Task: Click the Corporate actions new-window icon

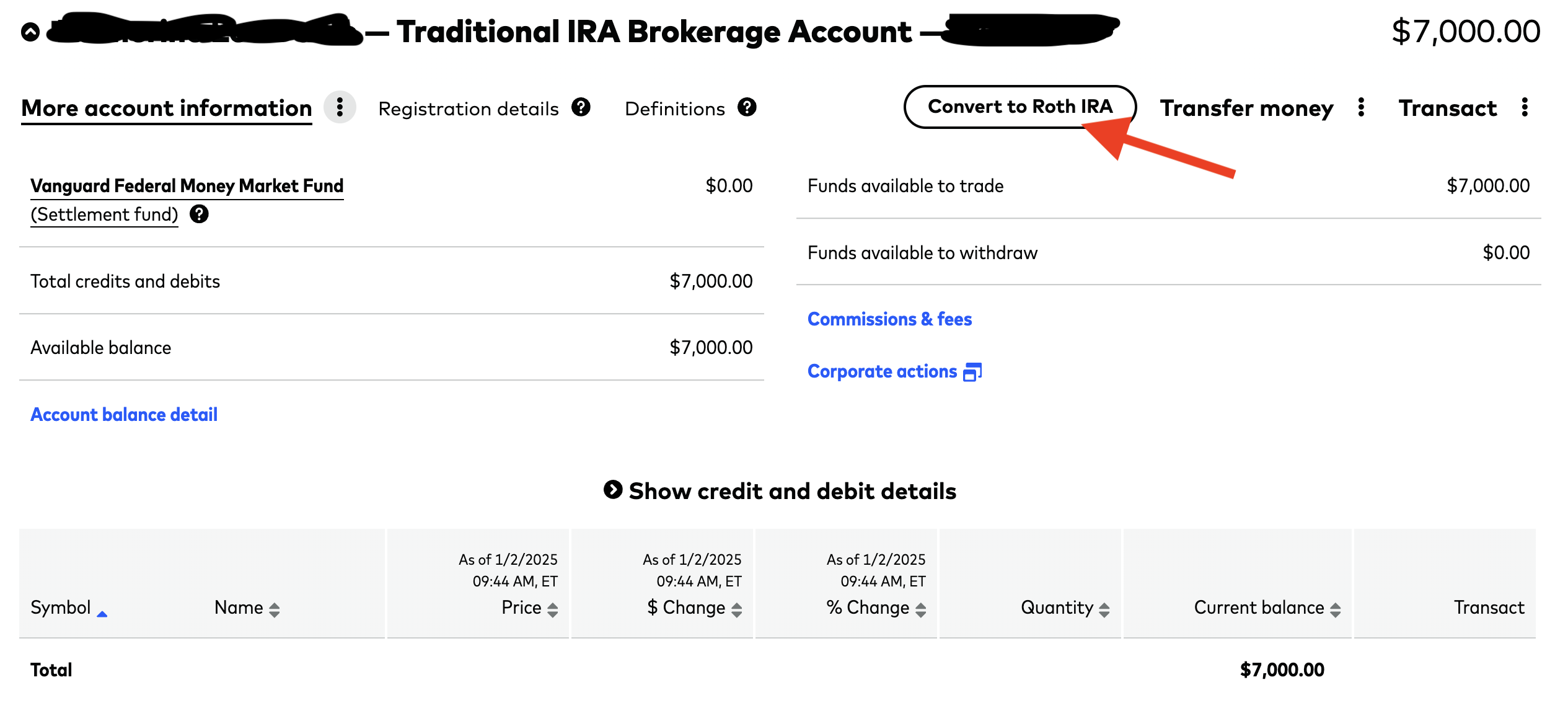Action: (972, 372)
